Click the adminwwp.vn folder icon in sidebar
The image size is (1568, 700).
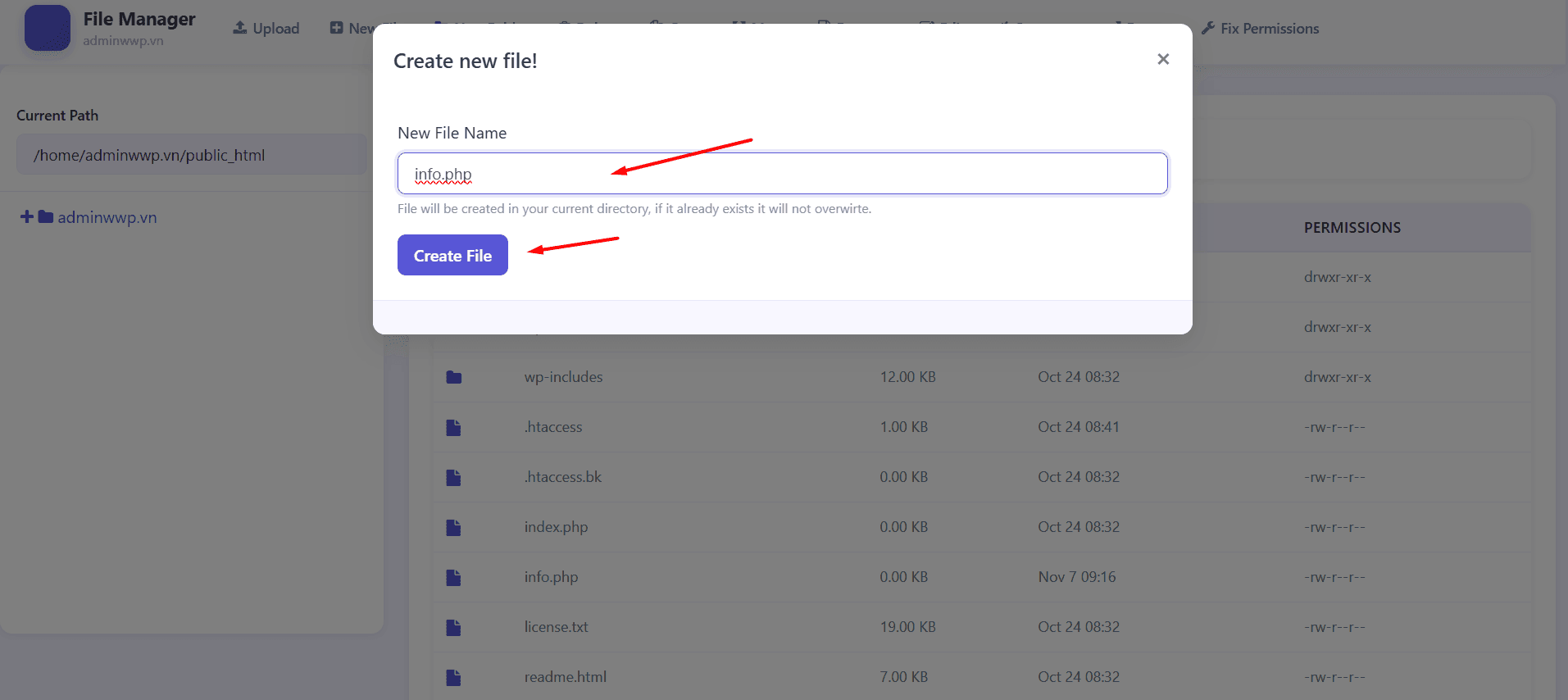click(46, 217)
